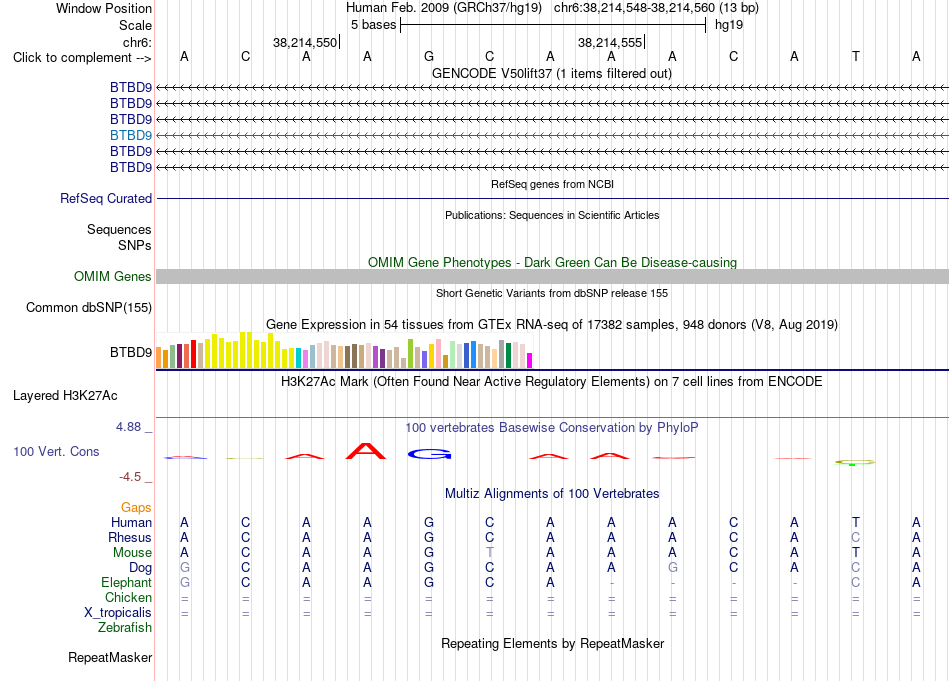Click the pale C in the Dog row
This screenshot has width=950, height=681.
tap(855, 568)
